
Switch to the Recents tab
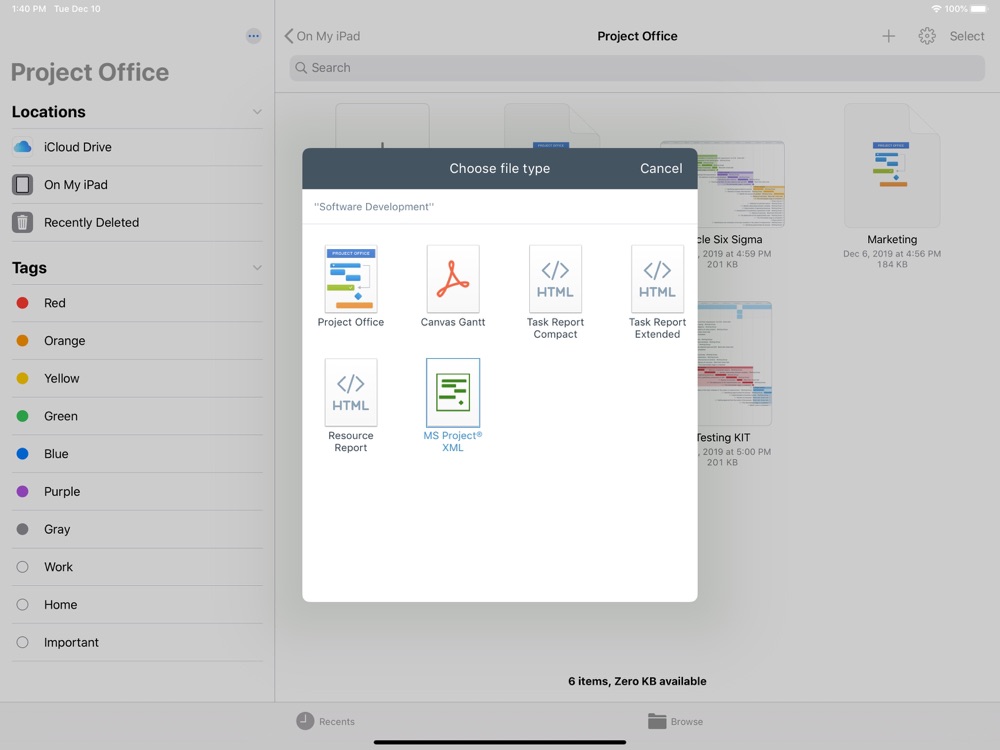point(325,721)
